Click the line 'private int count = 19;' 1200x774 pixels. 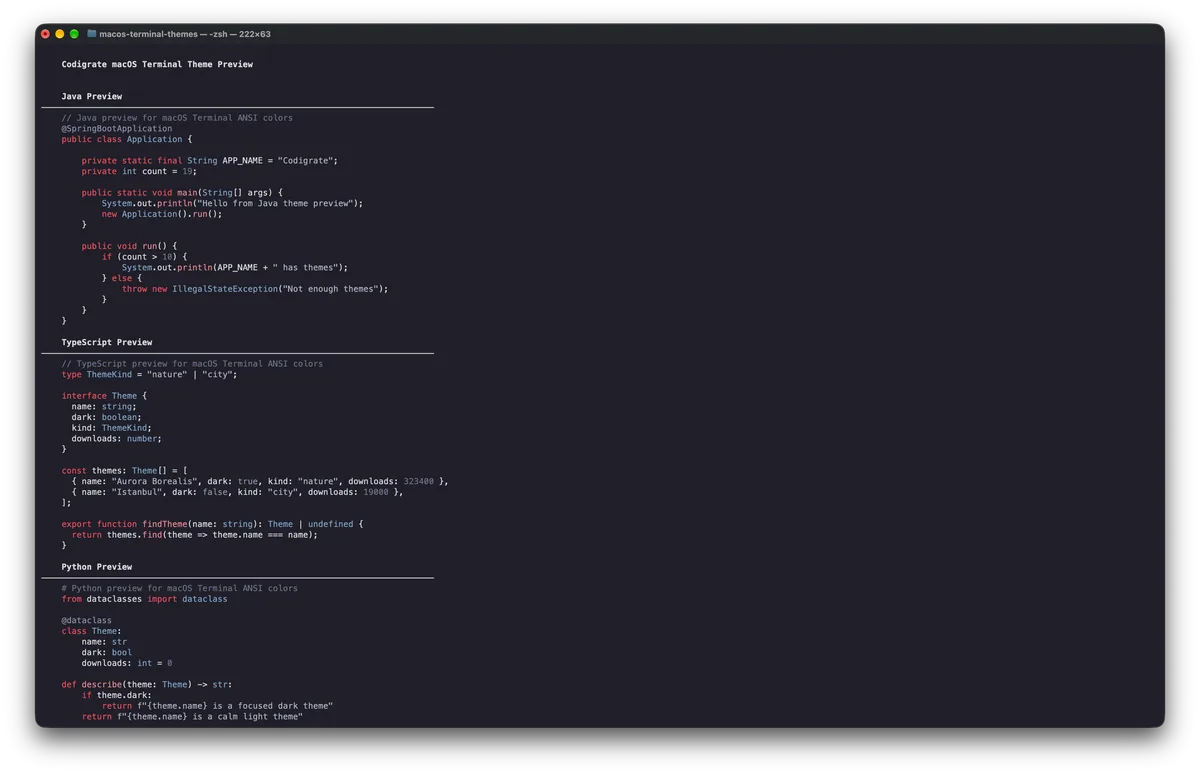pyautogui.click(x=140, y=171)
